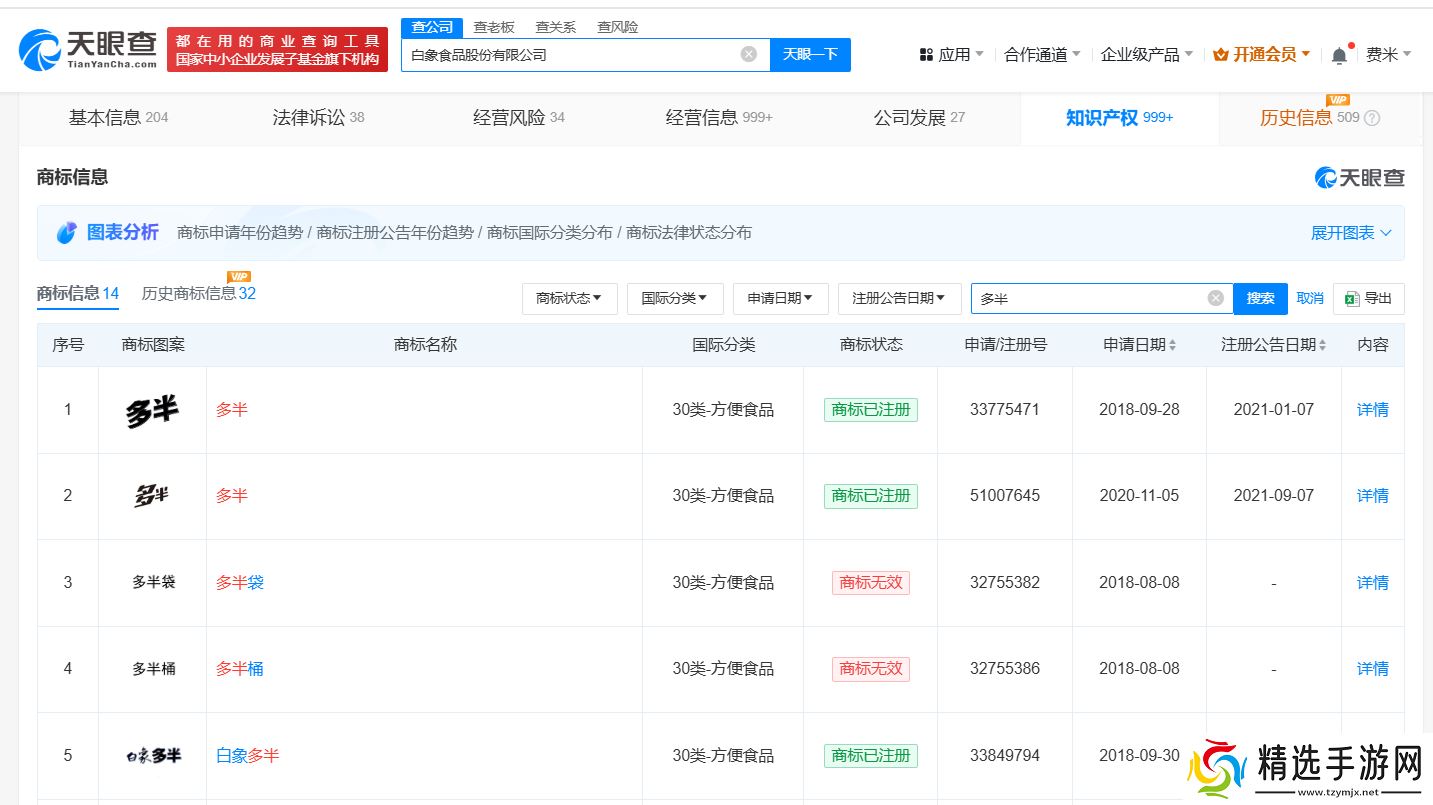Click the 多半袋 trademark image thumbnail

[153, 582]
